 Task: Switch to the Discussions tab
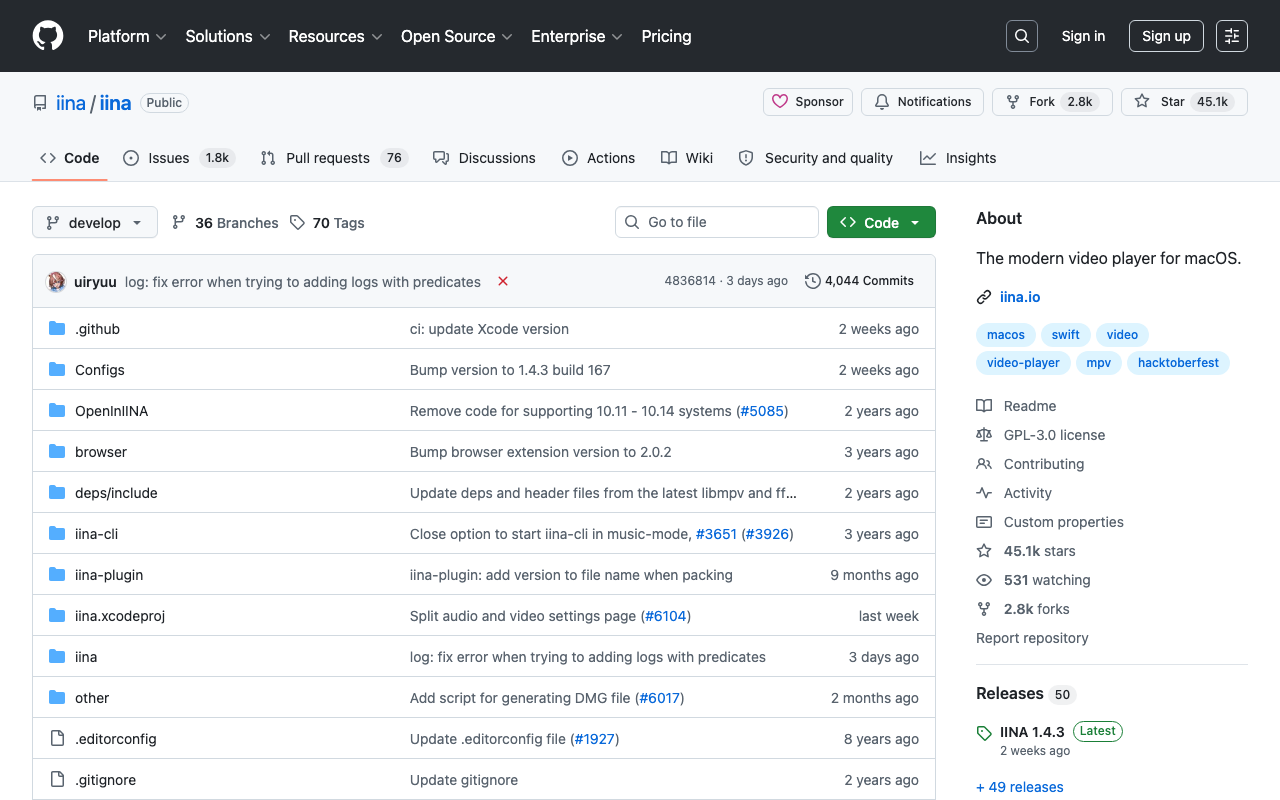(484, 158)
